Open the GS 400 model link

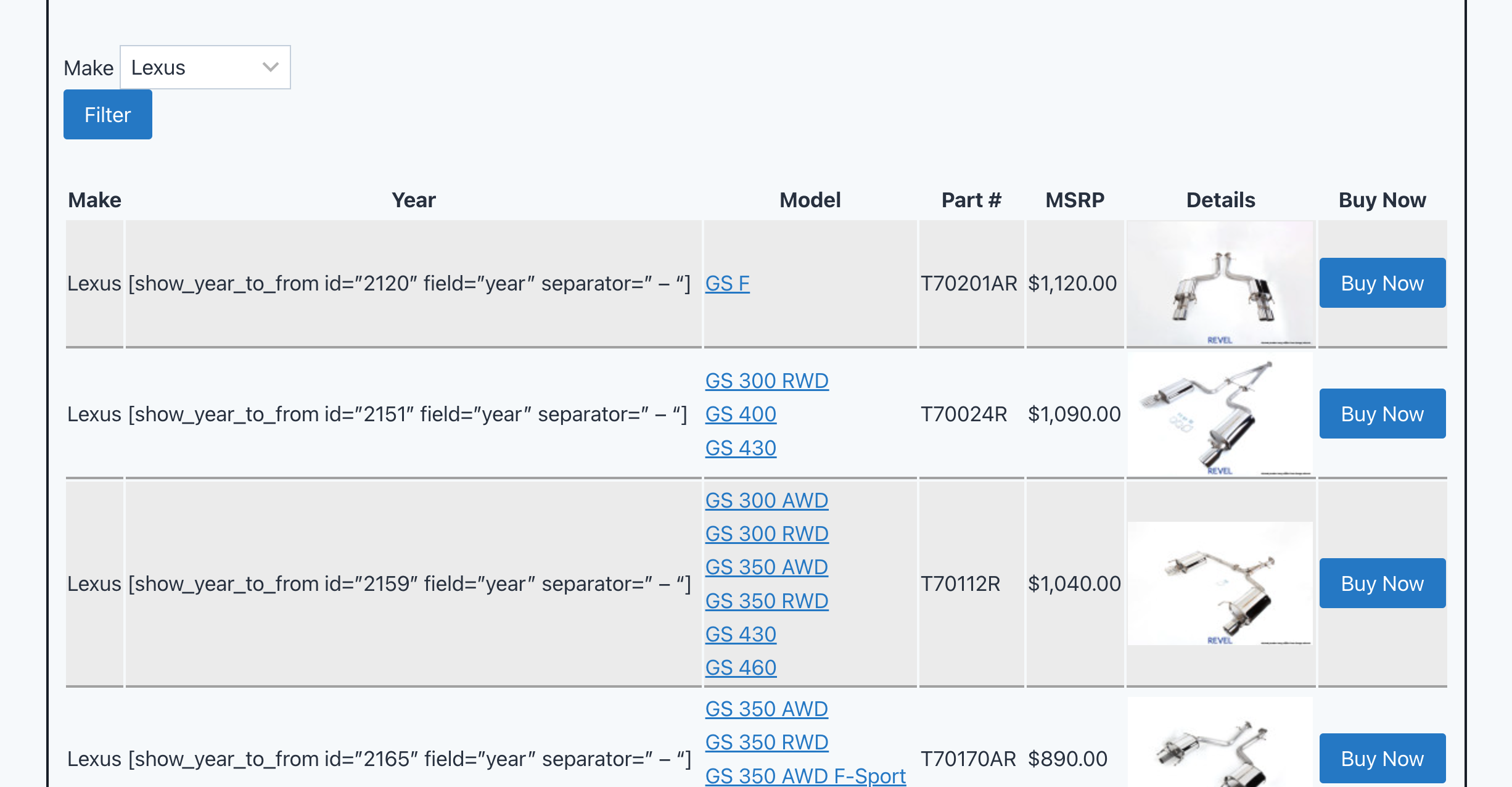tap(741, 414)
